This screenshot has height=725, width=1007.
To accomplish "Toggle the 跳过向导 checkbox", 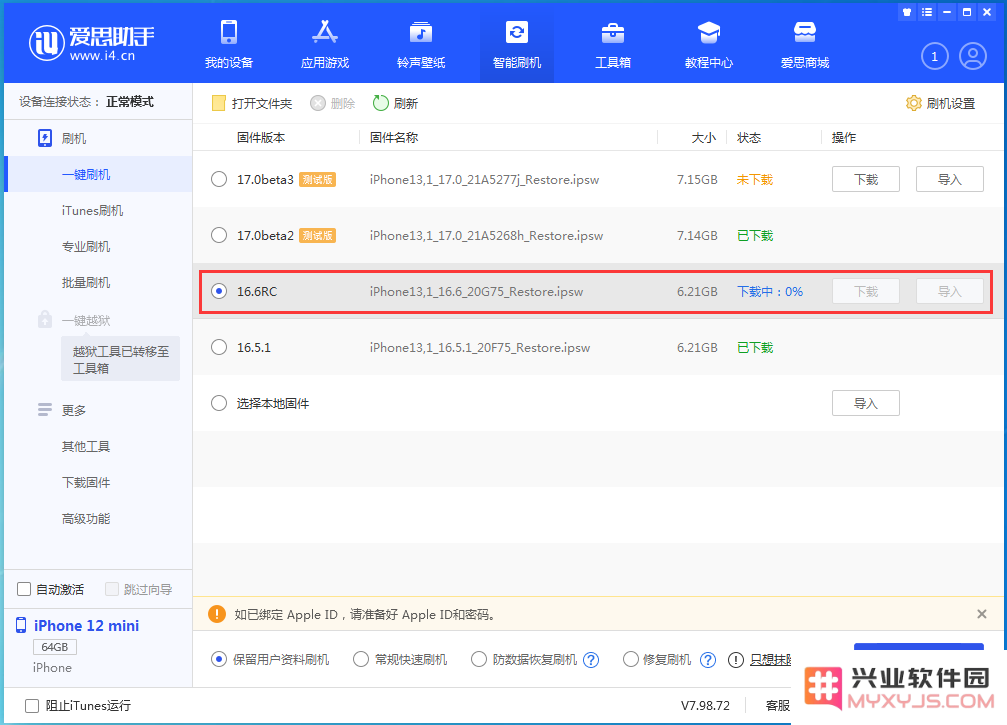I will 112,589.
